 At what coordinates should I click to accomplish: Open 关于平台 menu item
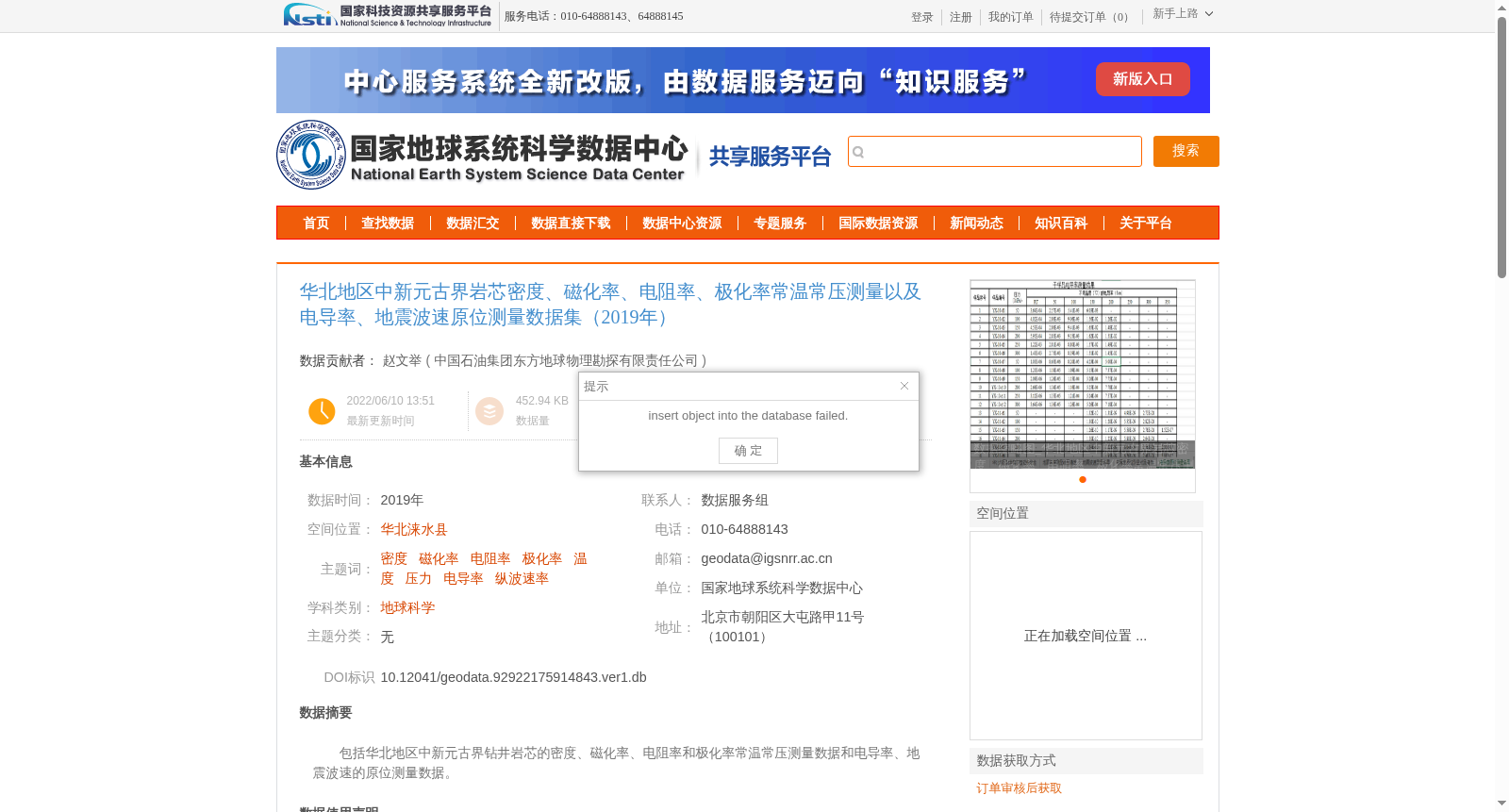[1146, 224]
